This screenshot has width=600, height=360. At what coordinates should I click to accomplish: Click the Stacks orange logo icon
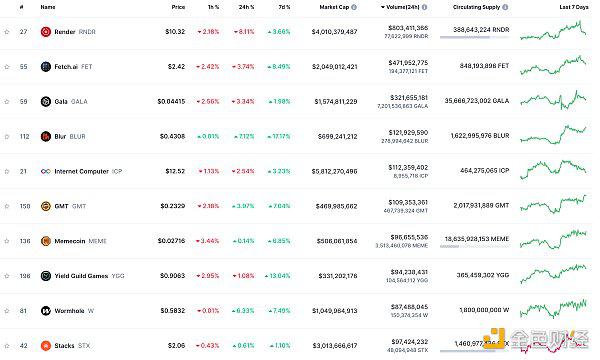point(46,345)
